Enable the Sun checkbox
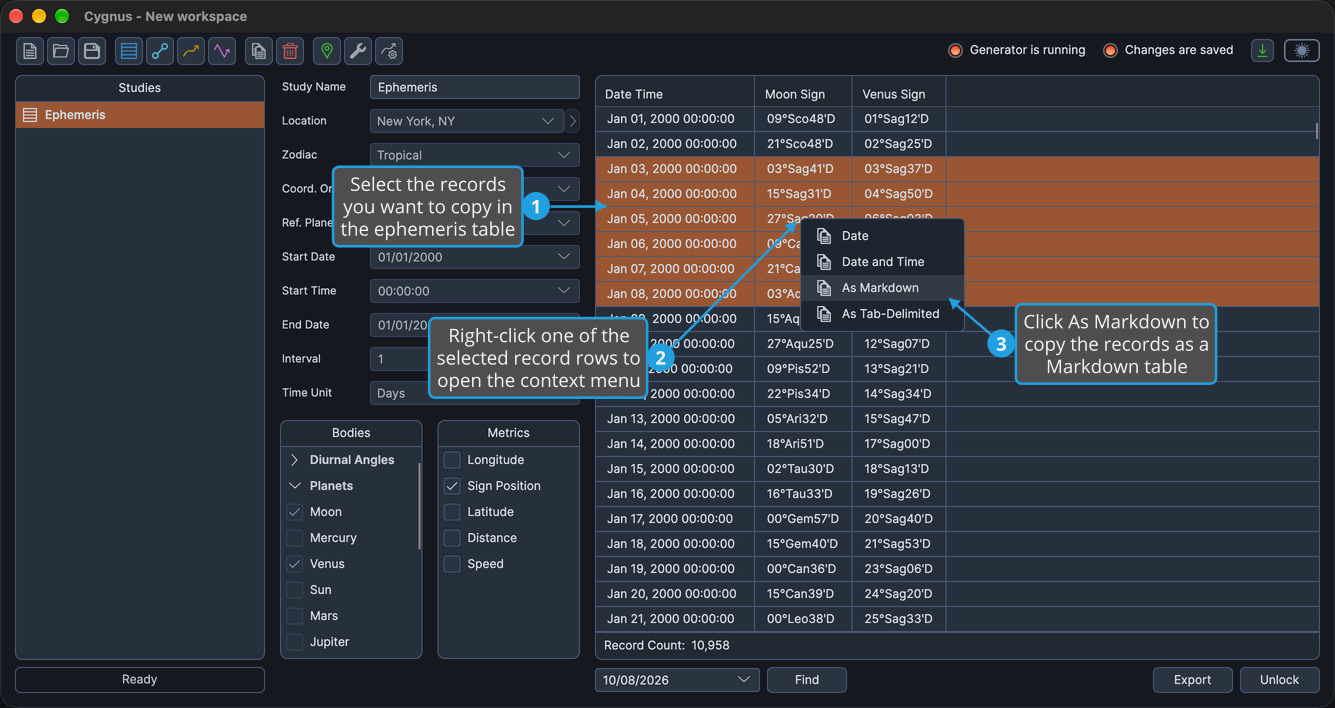The height and width of the screenshot is (708, 1335). [x=295, y=590]
